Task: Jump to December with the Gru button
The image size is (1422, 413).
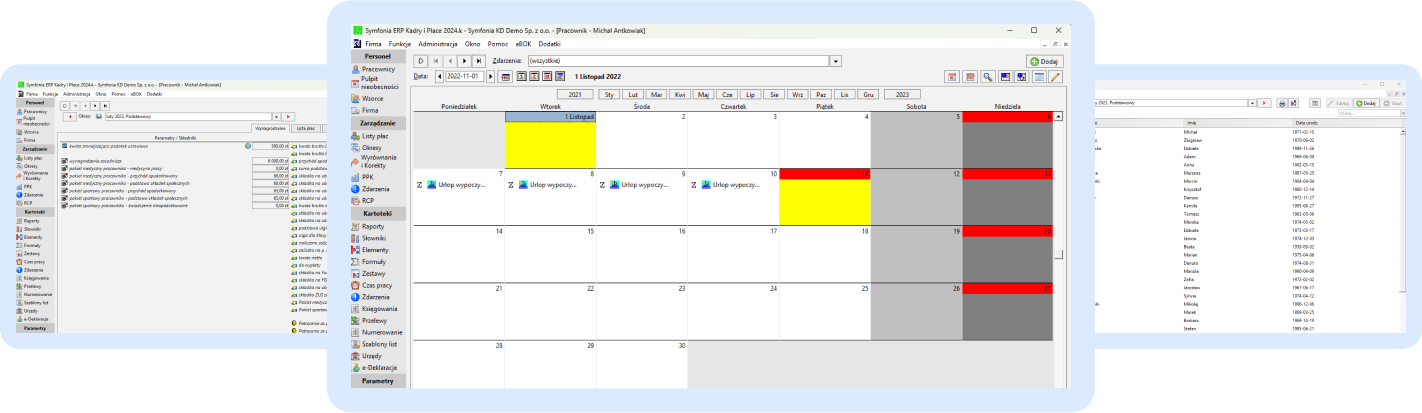Action: pyautogui.click(x=868, y=94)
